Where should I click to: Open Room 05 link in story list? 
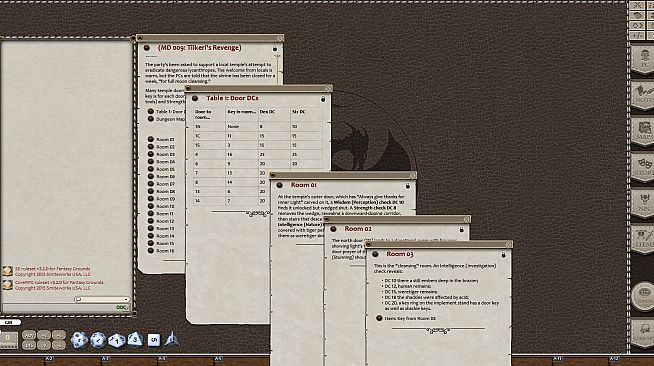pyautogui.click(x=161, y=169)
